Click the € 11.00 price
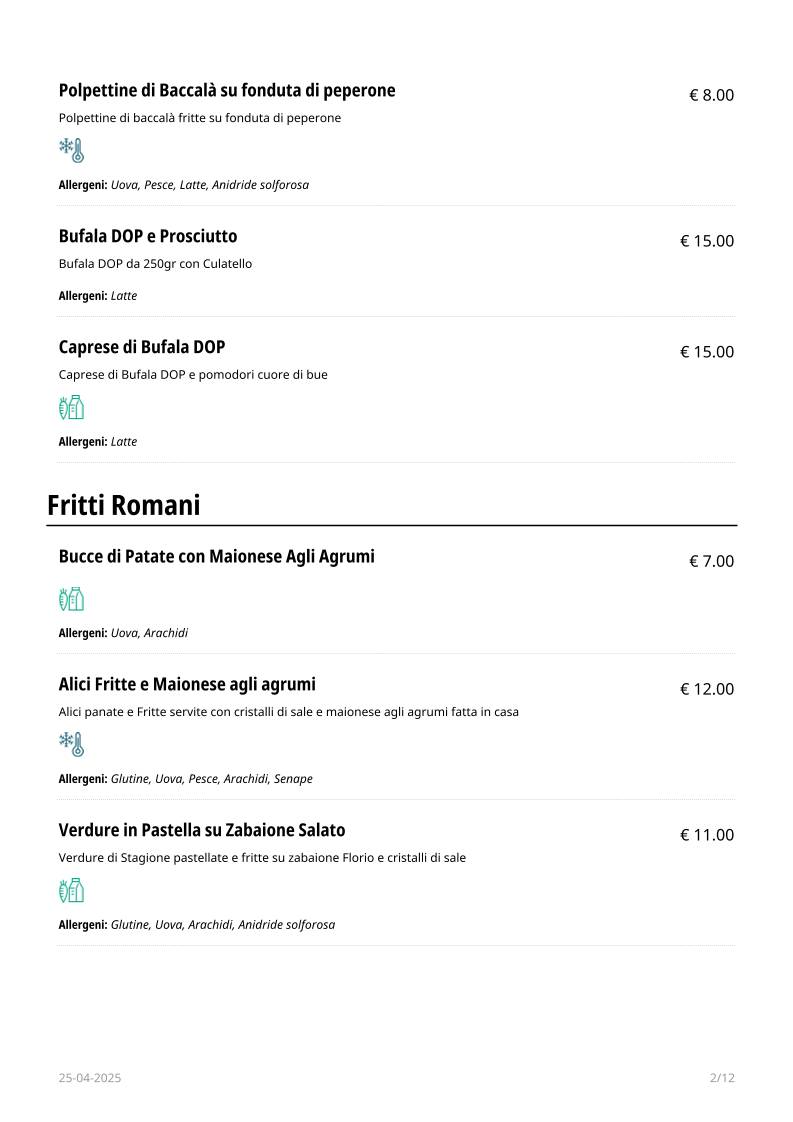The width and height of the screenshot is (793, 1122). [707, 835]
